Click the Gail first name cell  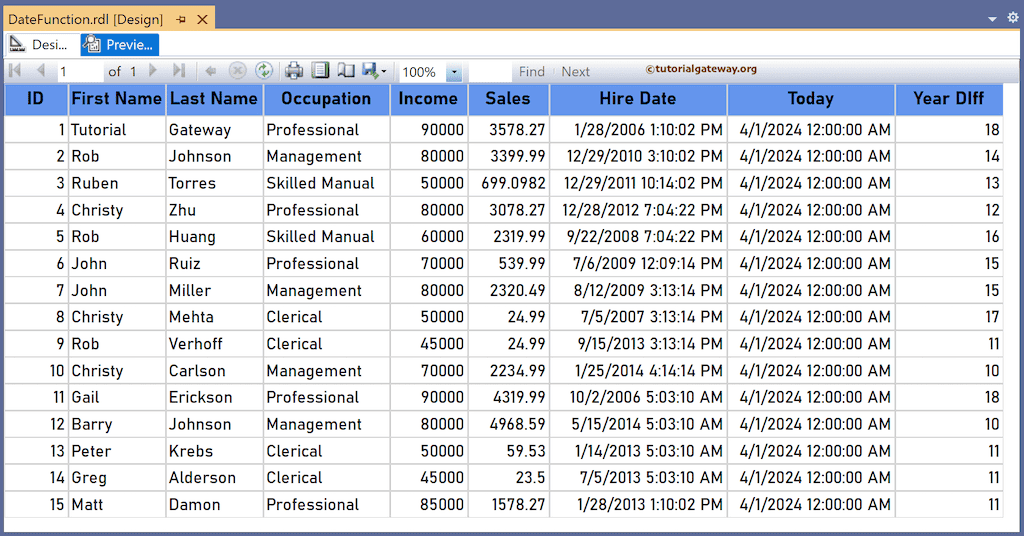click(x=117, y=397)
